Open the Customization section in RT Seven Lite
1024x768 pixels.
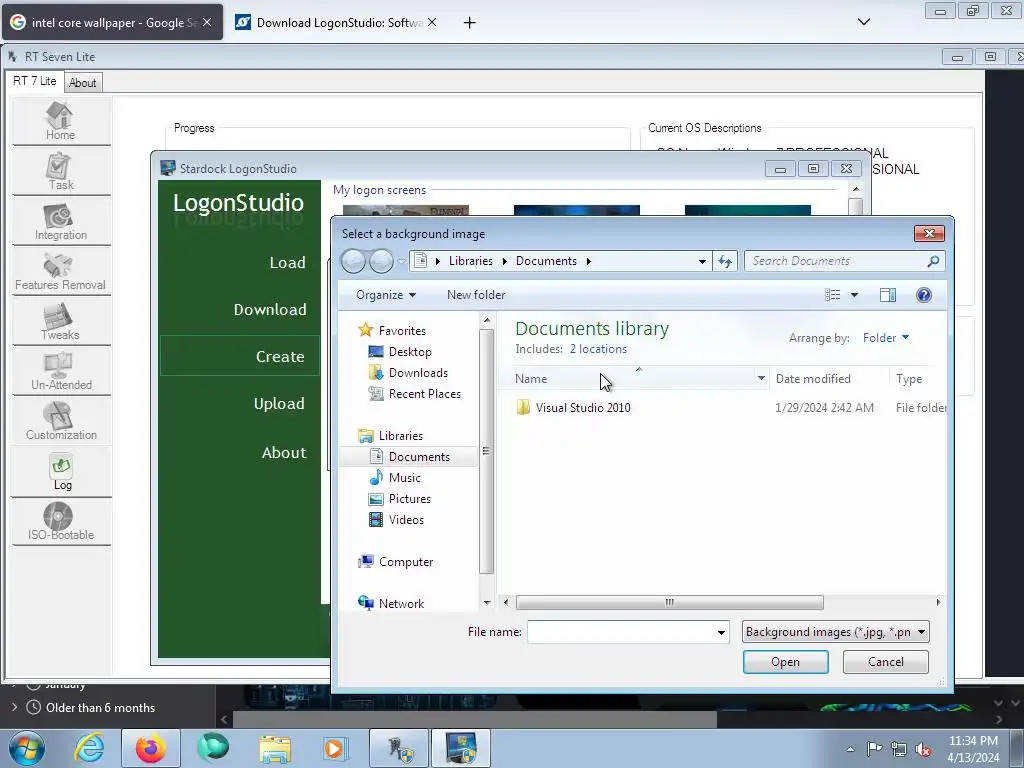coord(61,421)
